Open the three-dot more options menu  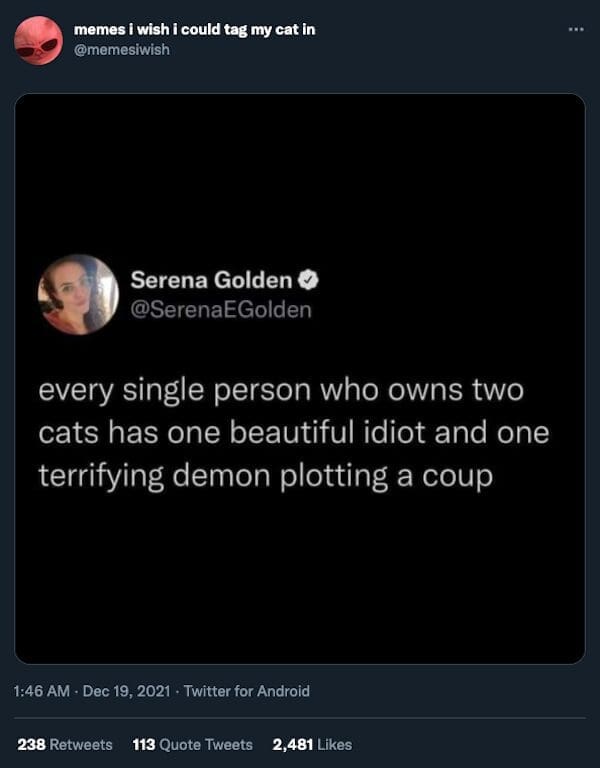point(576,30)
